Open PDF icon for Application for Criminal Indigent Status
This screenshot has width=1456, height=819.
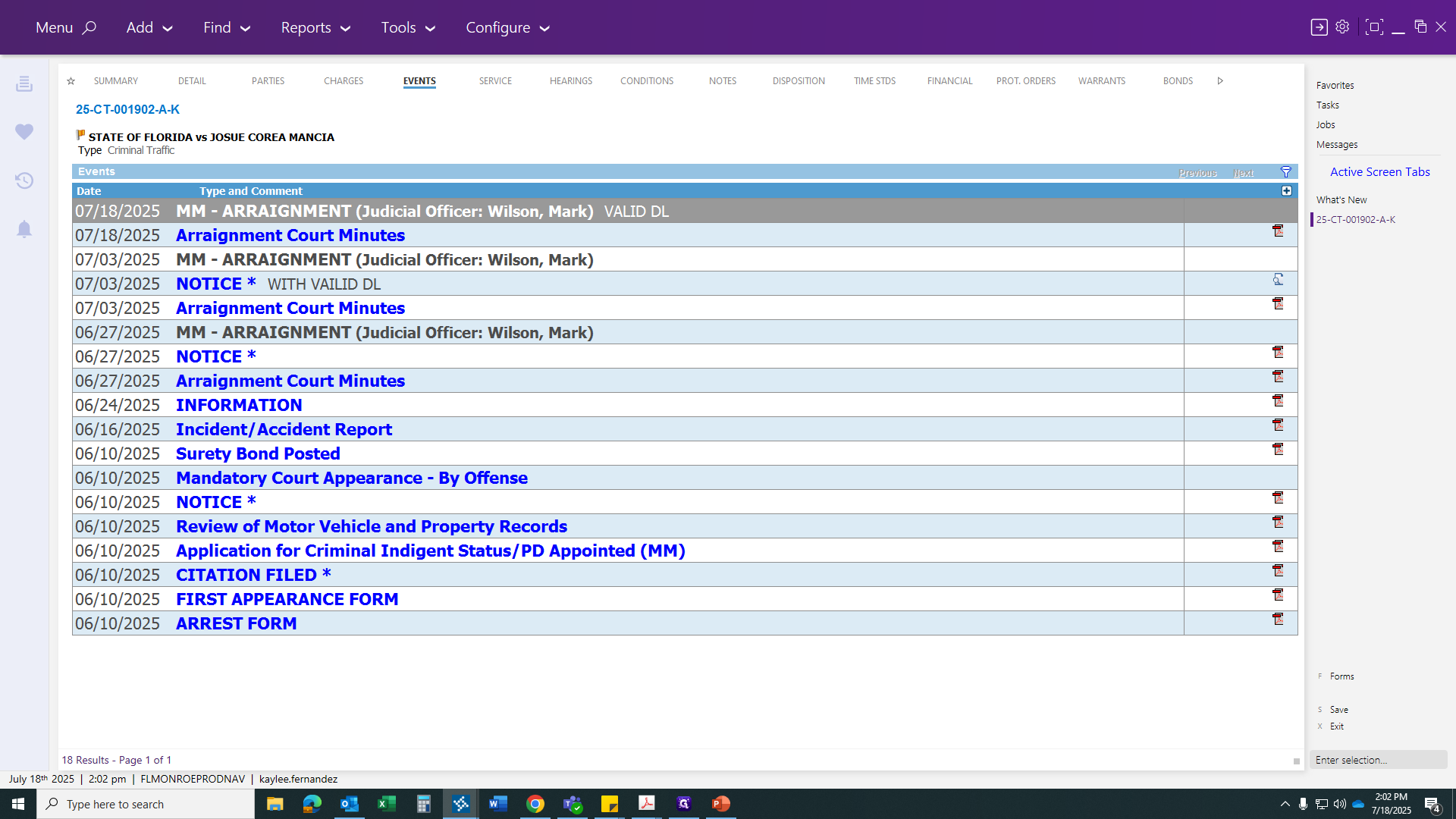[1278, 546]
